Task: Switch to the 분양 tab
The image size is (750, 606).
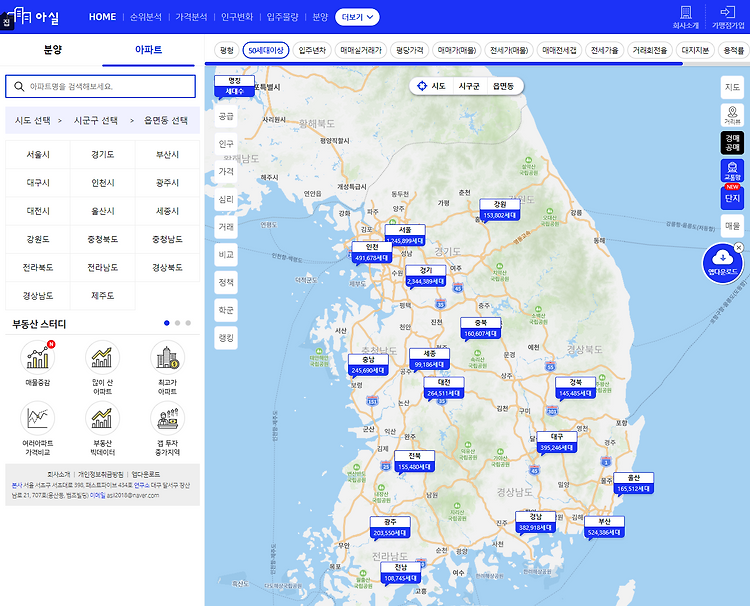Action: coord(52,49)
